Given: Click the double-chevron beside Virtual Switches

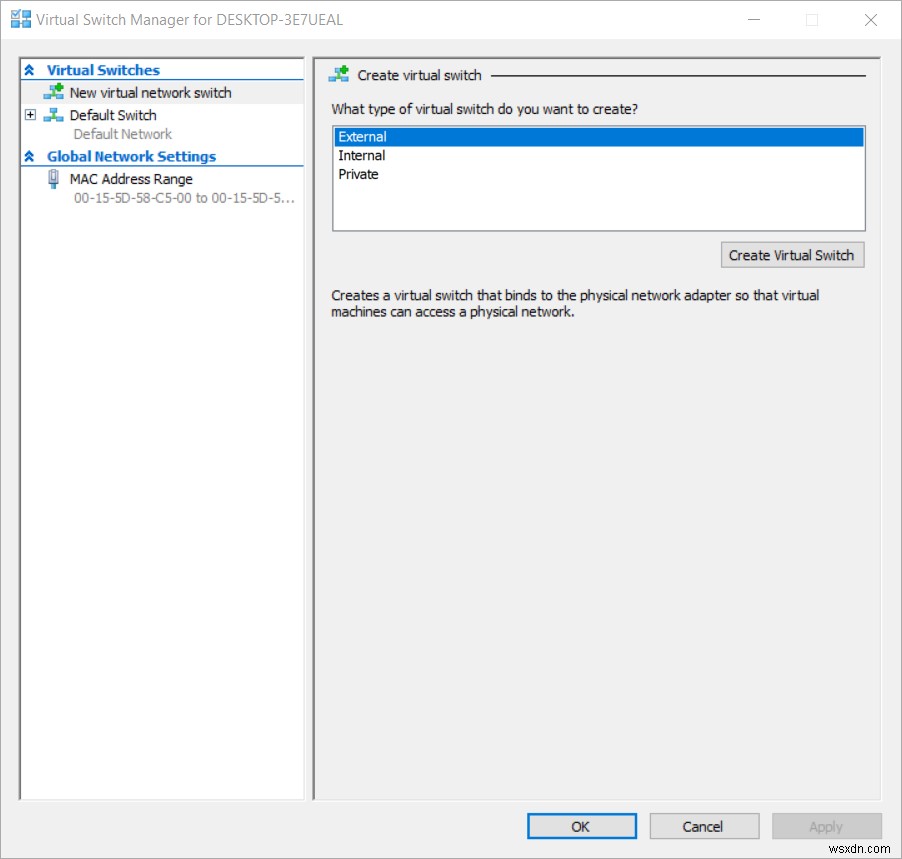Looking at the screenshot, I should coord(27,70).
